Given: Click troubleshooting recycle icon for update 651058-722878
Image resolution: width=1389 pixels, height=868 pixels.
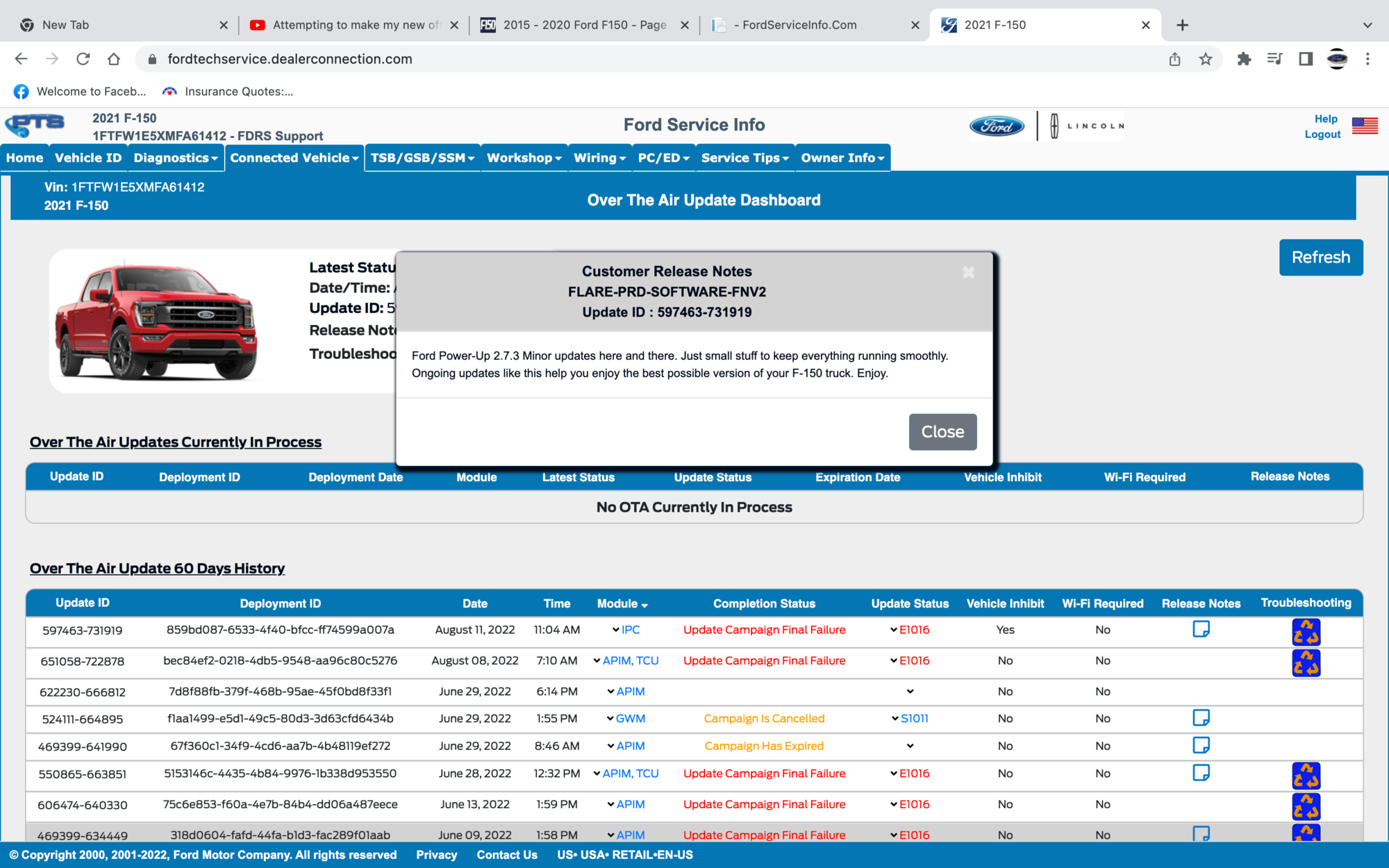Looking at the screenshot, I should point(1306,663).
